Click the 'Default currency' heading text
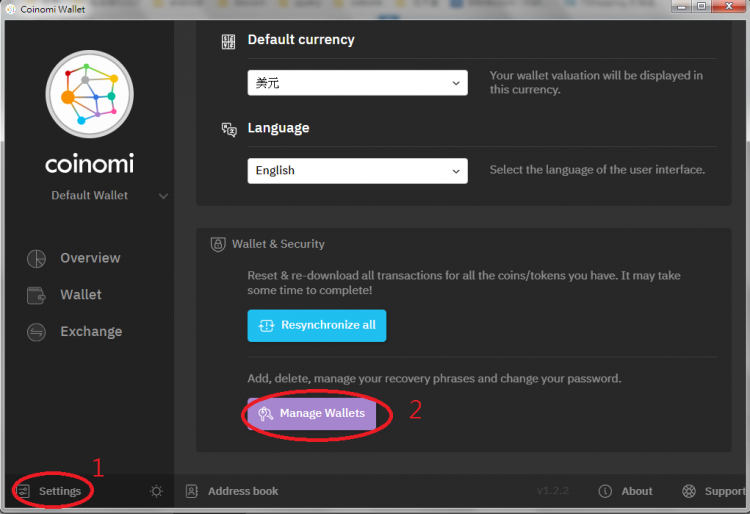This screenshot has height=514, width=750. [301, 40]
